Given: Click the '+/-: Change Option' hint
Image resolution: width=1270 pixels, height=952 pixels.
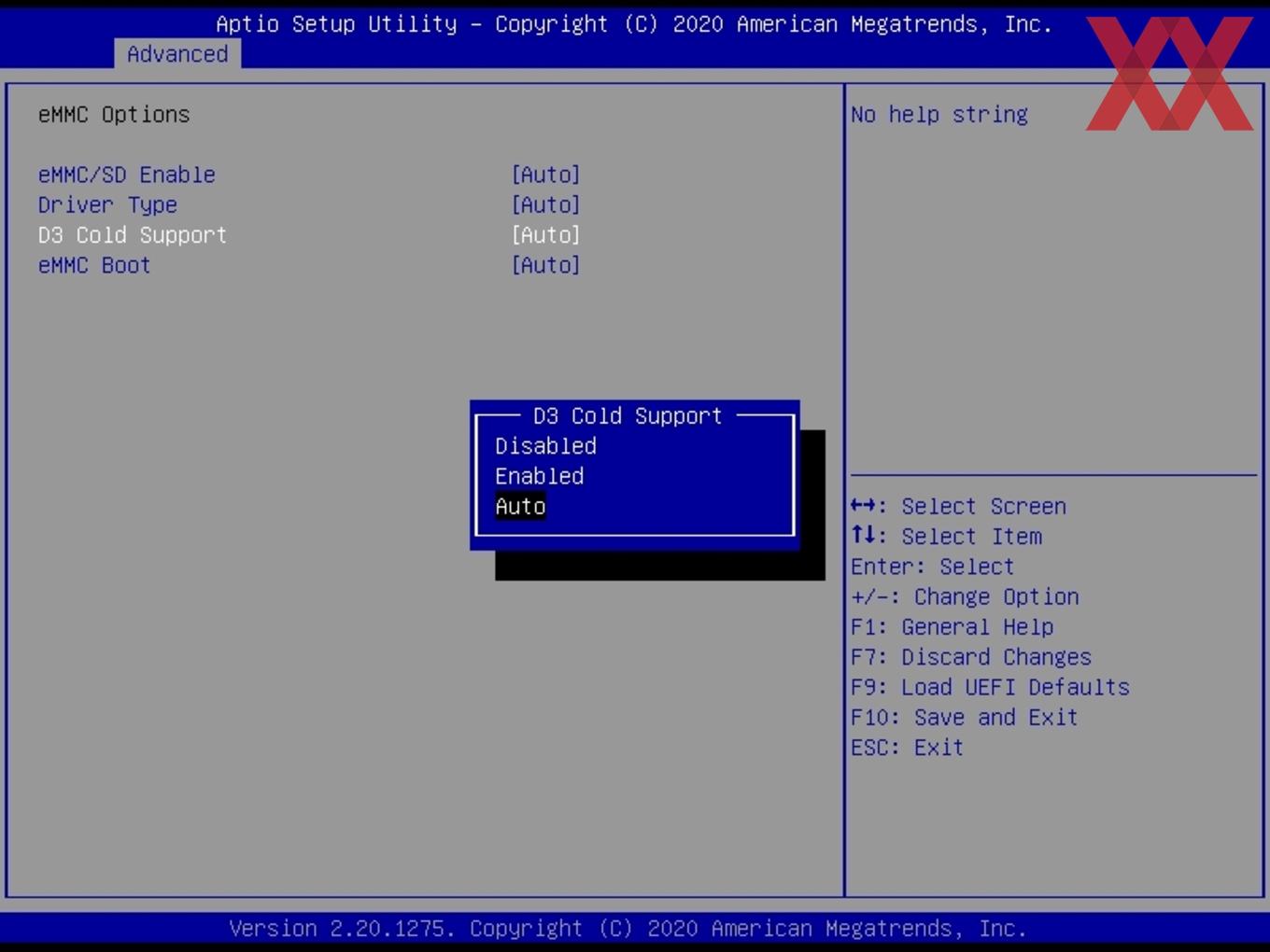Looking at the screenshot, I should [x=965, y=597].
